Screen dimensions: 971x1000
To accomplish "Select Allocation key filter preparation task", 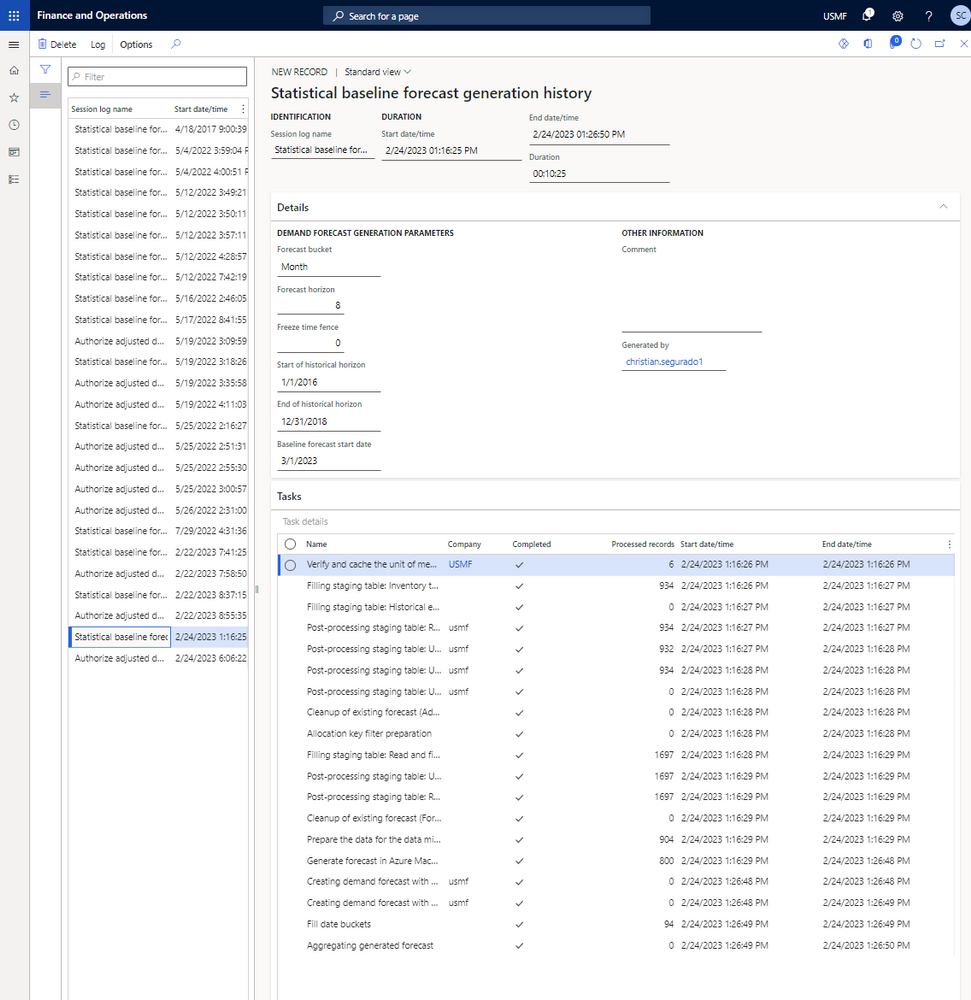I will [x=616, y=734].
